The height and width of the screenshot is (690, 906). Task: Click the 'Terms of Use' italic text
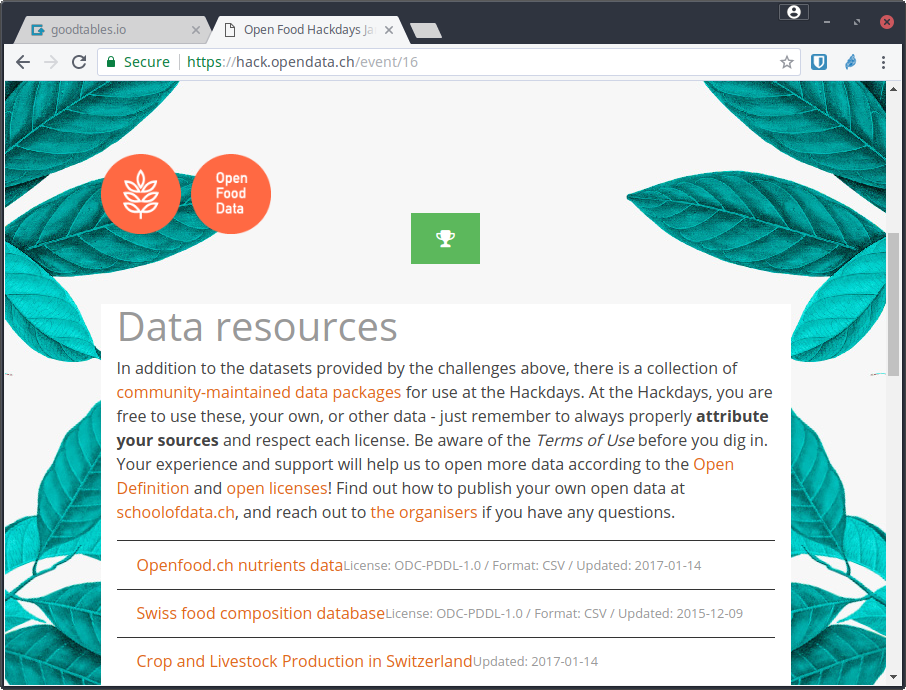point(585,440)
